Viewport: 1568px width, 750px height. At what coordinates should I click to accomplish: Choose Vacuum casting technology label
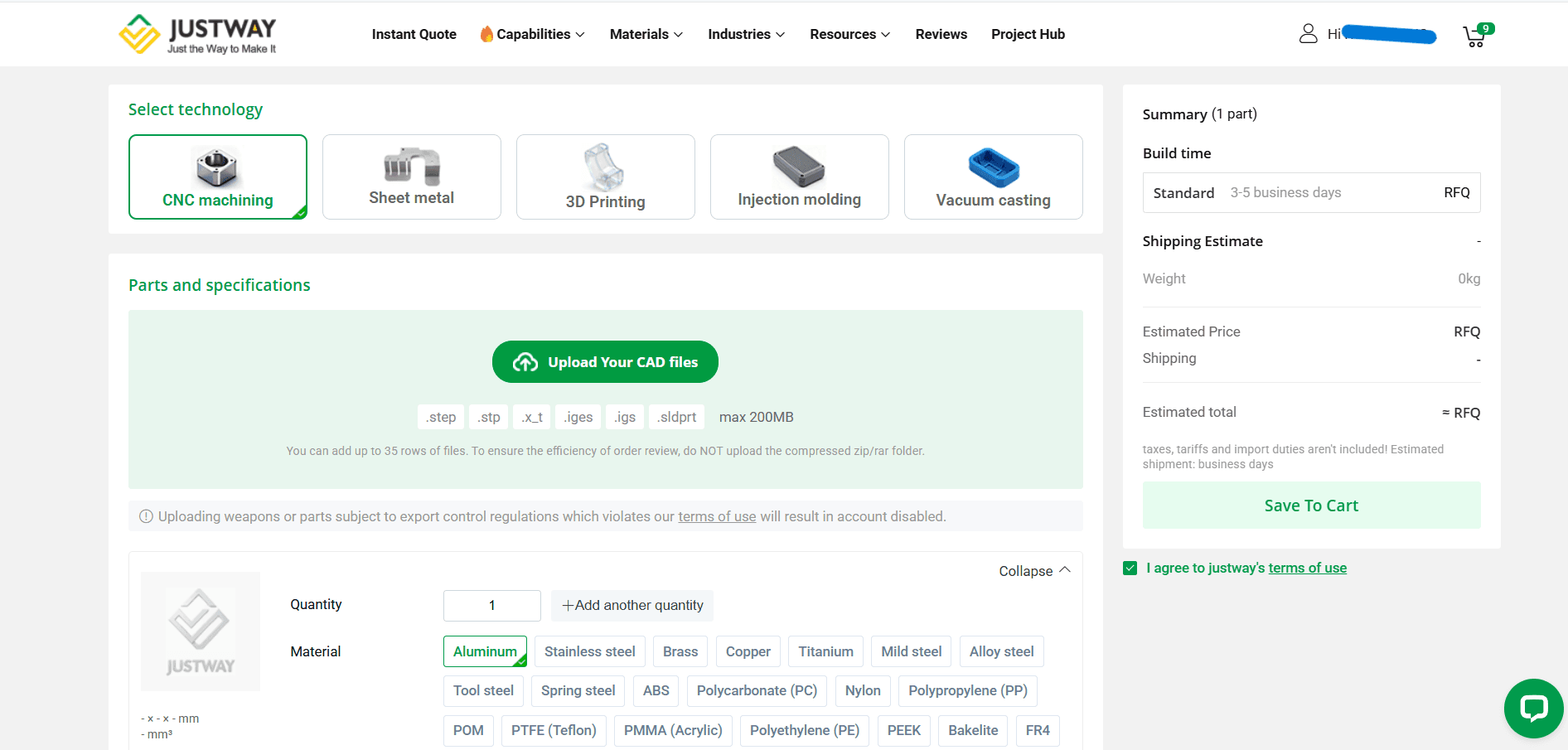point(994,201)
